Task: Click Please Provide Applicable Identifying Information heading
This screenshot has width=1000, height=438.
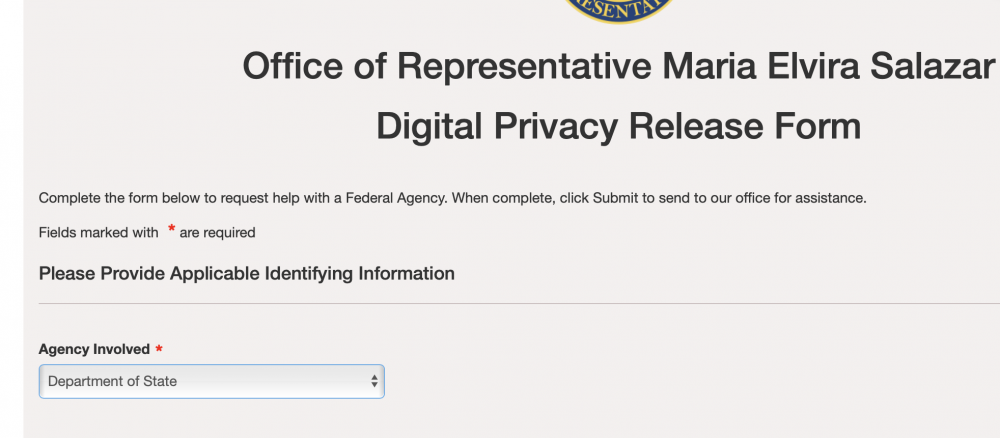Action: coord(247,274)
